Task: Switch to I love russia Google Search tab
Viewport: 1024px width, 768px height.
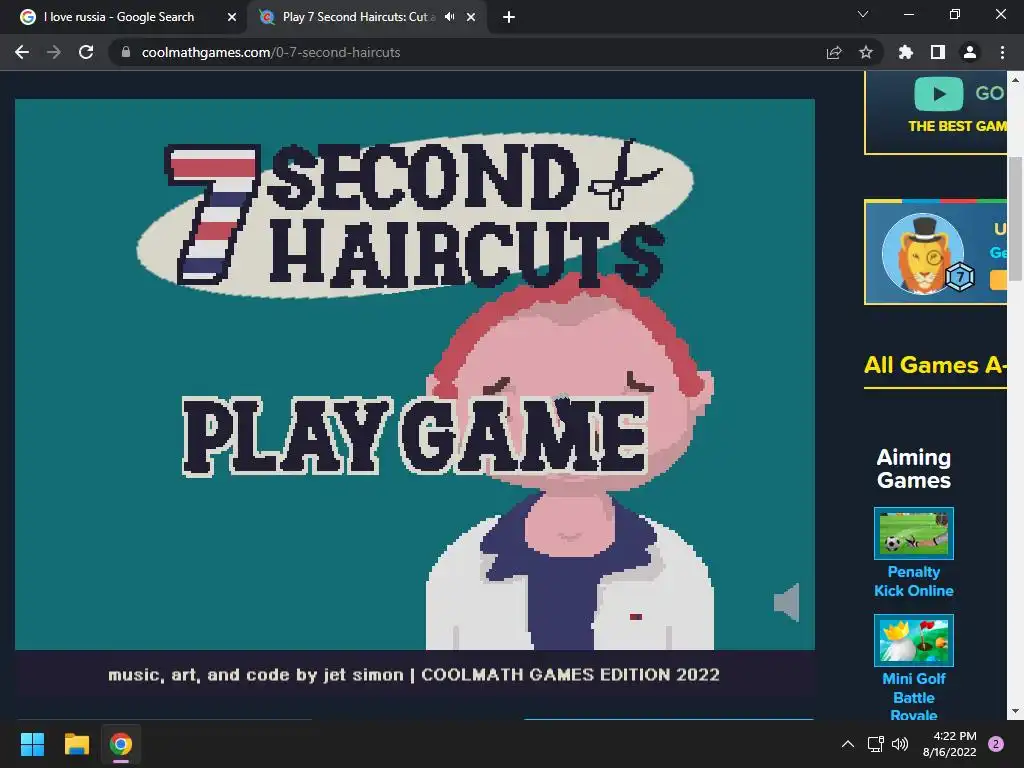Action: click(x=123, y=17)
